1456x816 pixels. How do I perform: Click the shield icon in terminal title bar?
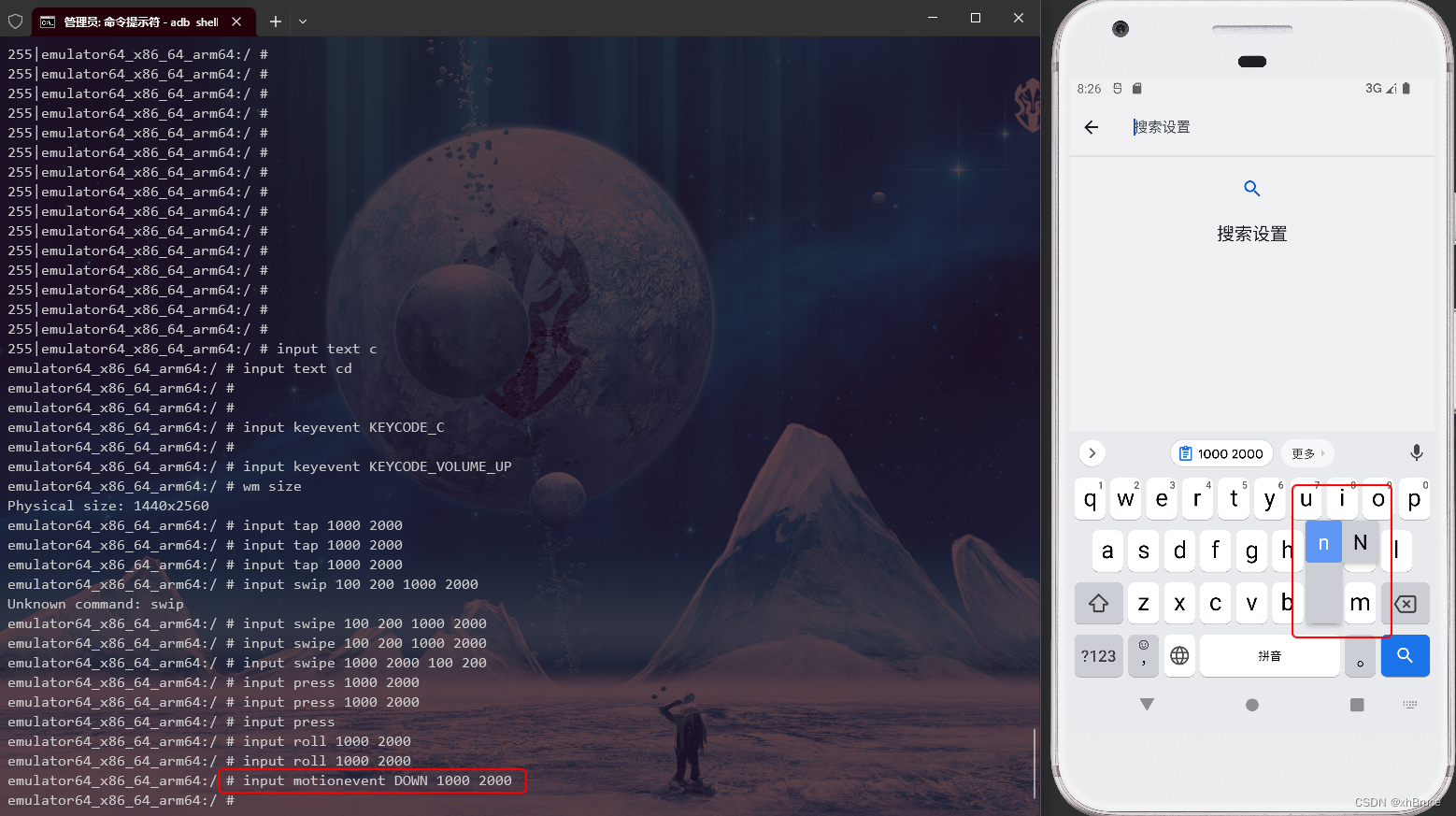pos(15,21)
